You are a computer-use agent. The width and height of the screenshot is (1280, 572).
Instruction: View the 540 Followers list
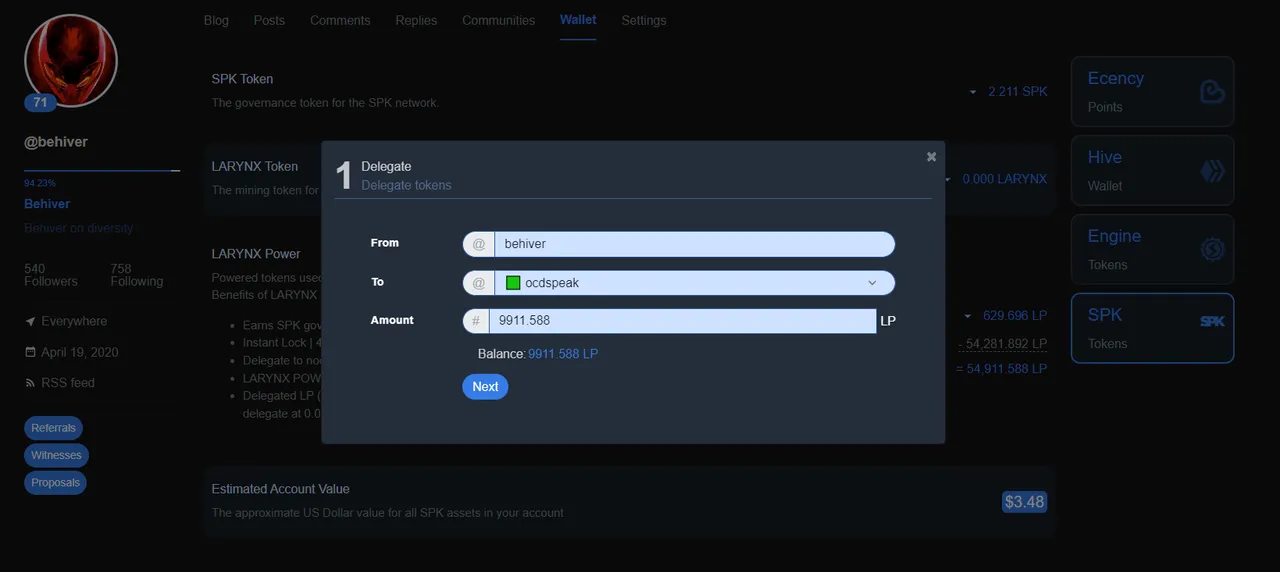click(x=50, y=275)
